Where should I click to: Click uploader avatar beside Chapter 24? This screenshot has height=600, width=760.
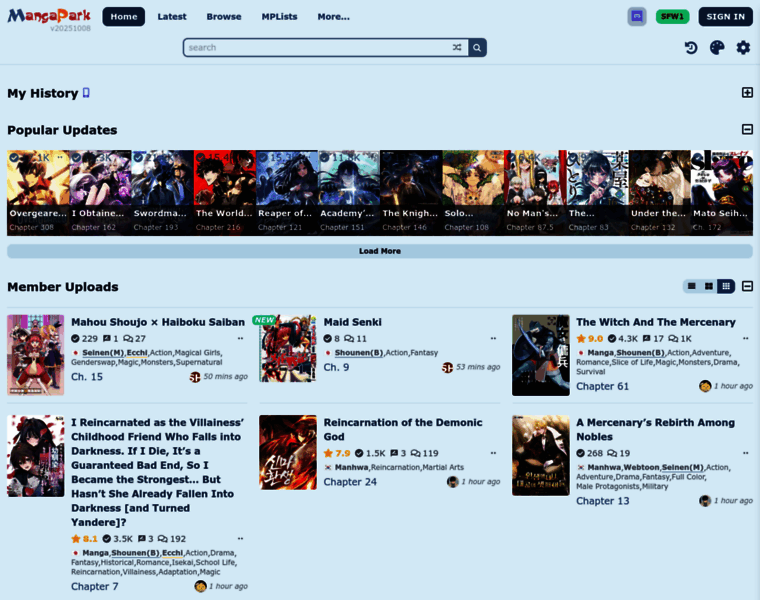[453, 482]
